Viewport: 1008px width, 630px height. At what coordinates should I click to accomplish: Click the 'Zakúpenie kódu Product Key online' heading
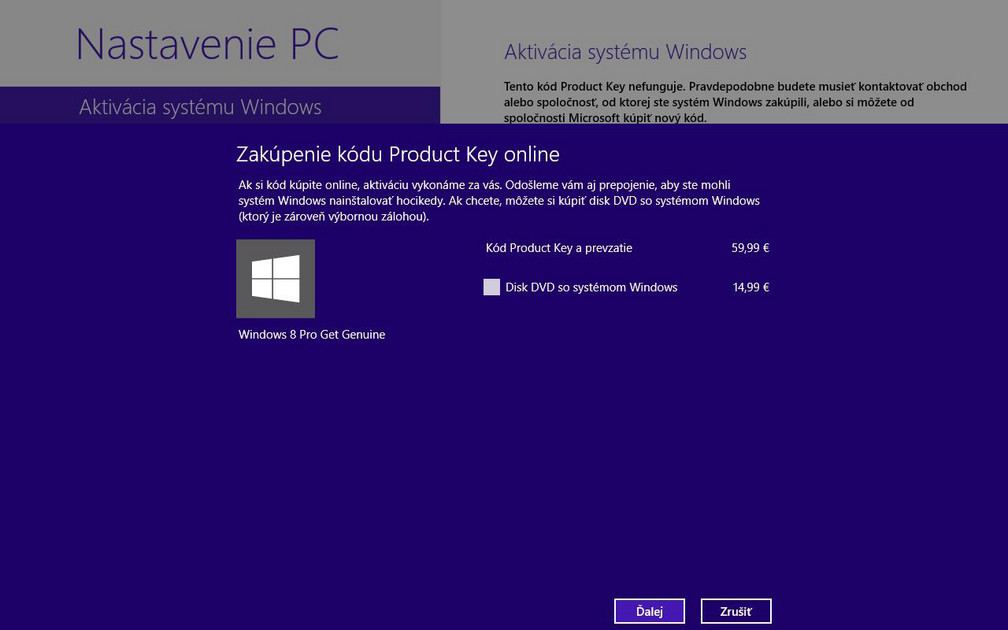[x=397, y=154]
